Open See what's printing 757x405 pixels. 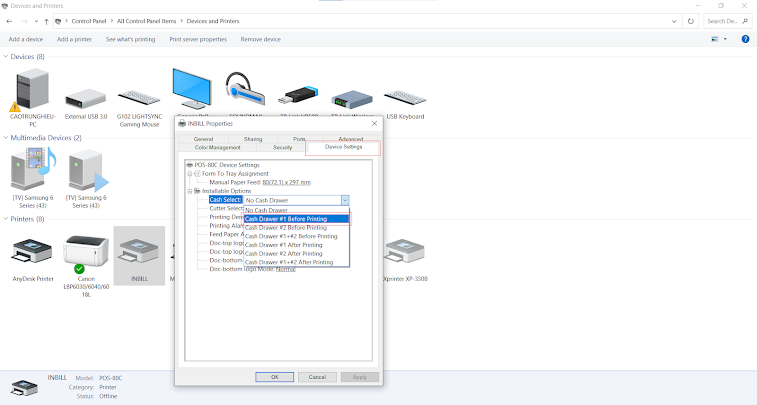(x=130, y=39)
